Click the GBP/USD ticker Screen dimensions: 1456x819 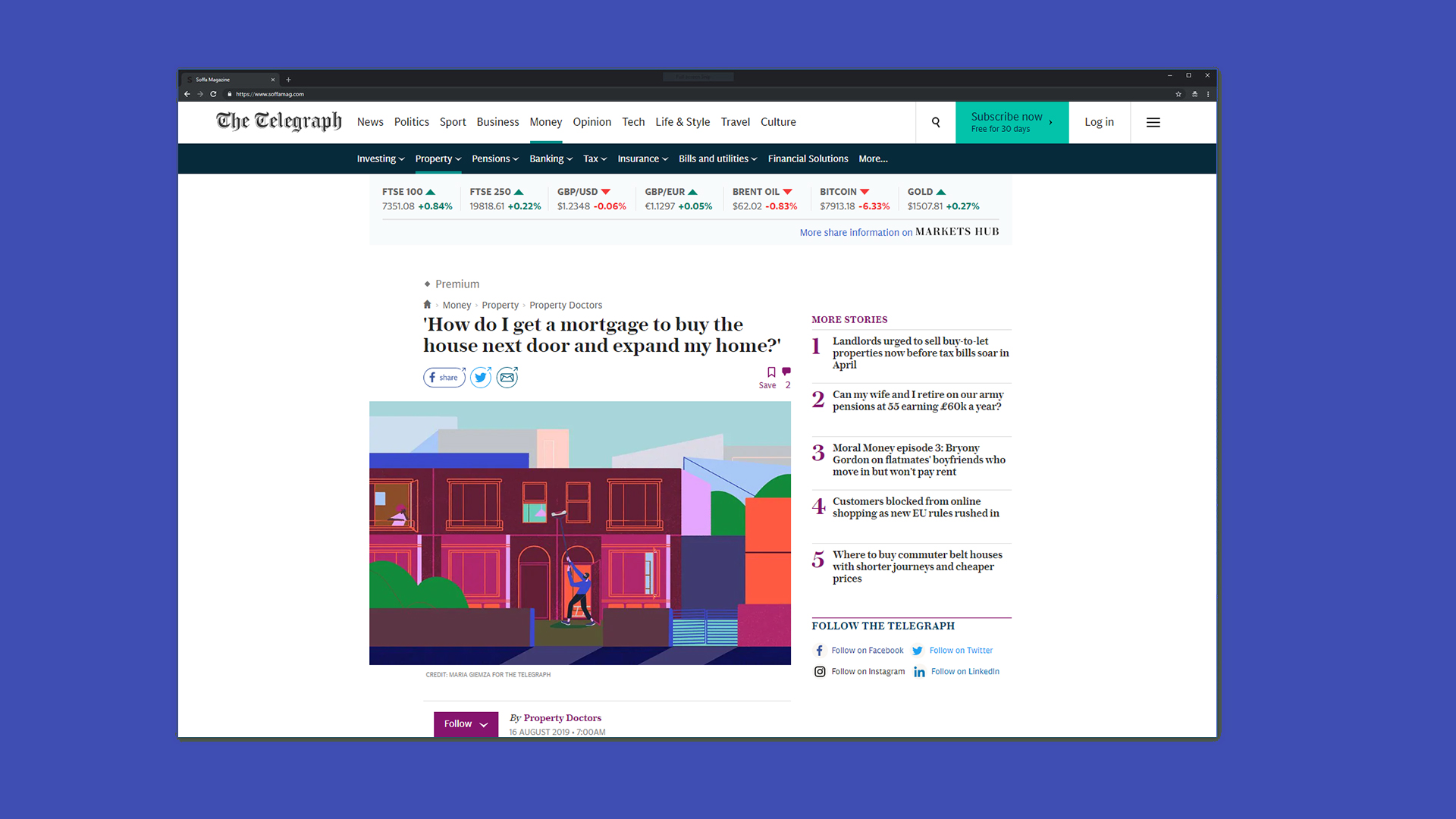click(x=591, y=199)
